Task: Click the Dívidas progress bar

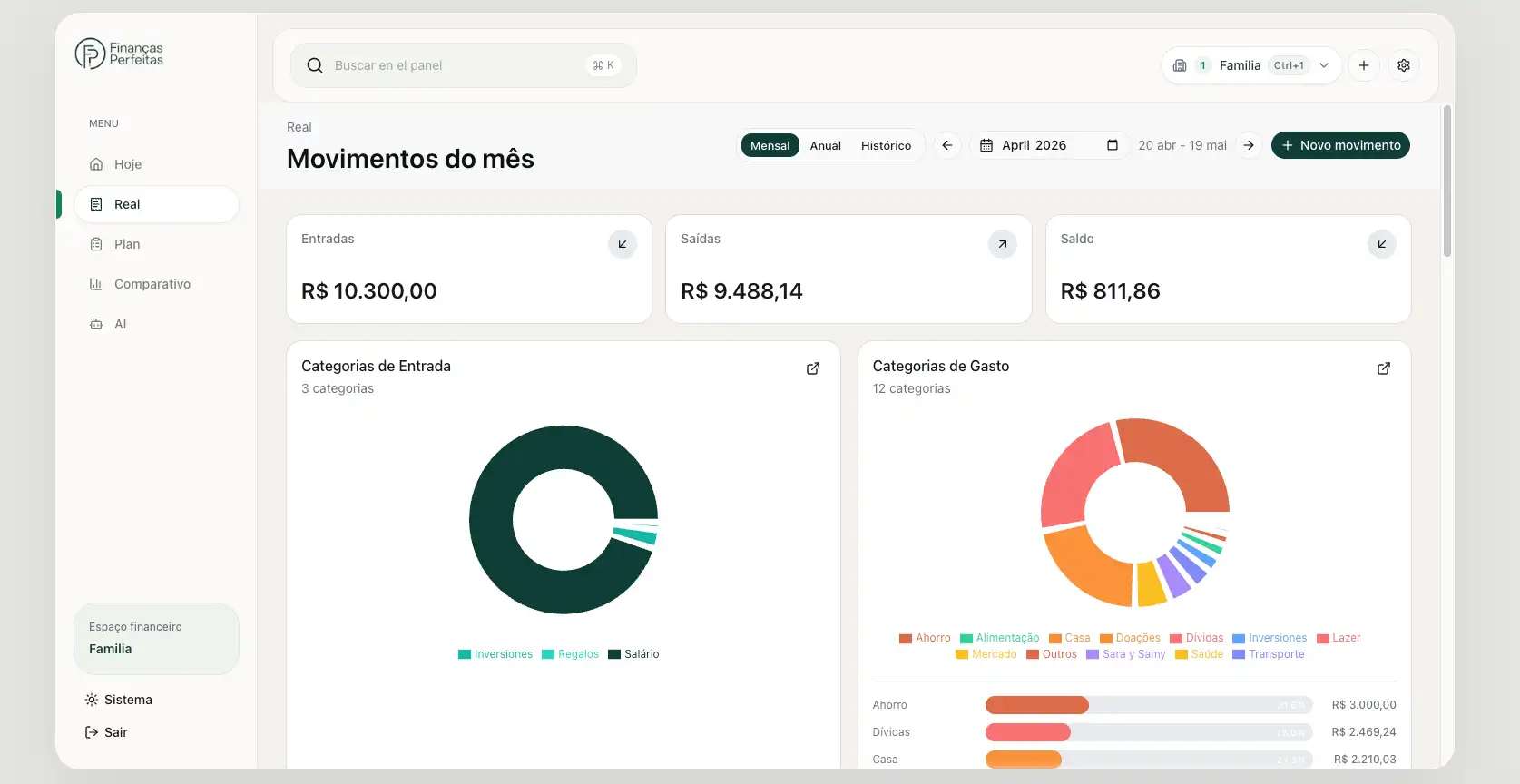Action: [x=1149, y=732]
